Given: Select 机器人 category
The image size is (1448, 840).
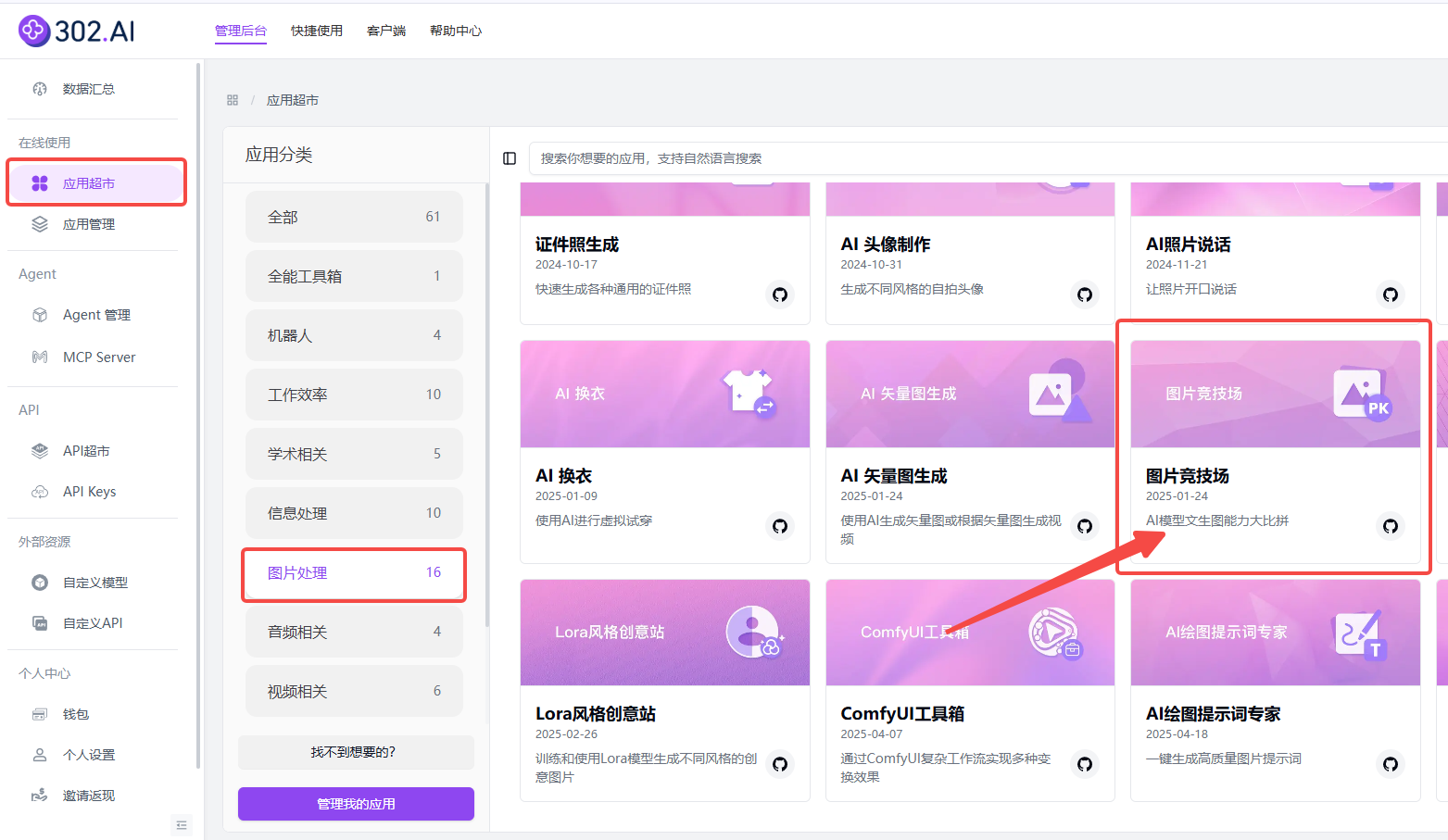Looking at the screenshot, I should 354,335.
